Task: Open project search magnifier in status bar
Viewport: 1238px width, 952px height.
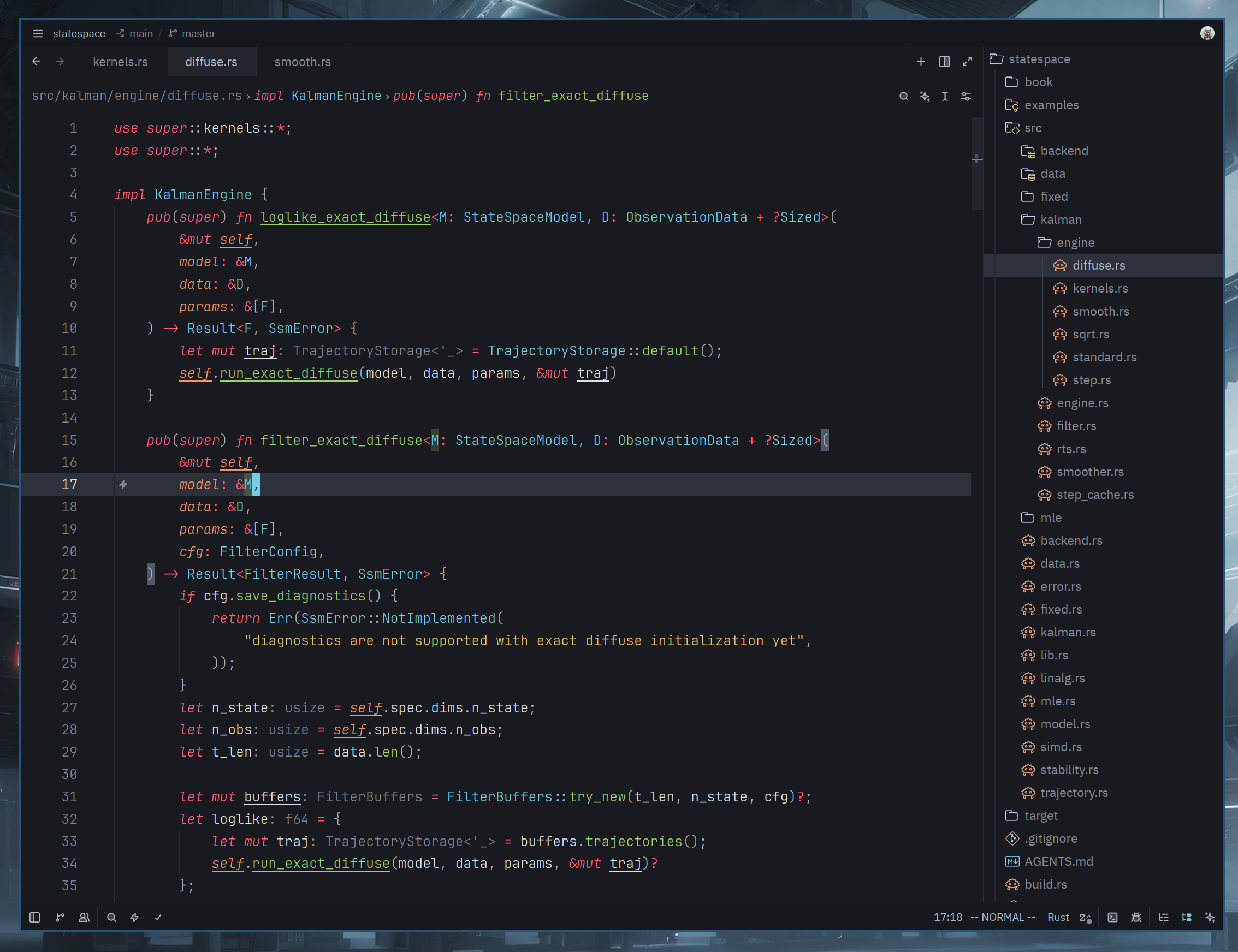Action: click(111, 917)
